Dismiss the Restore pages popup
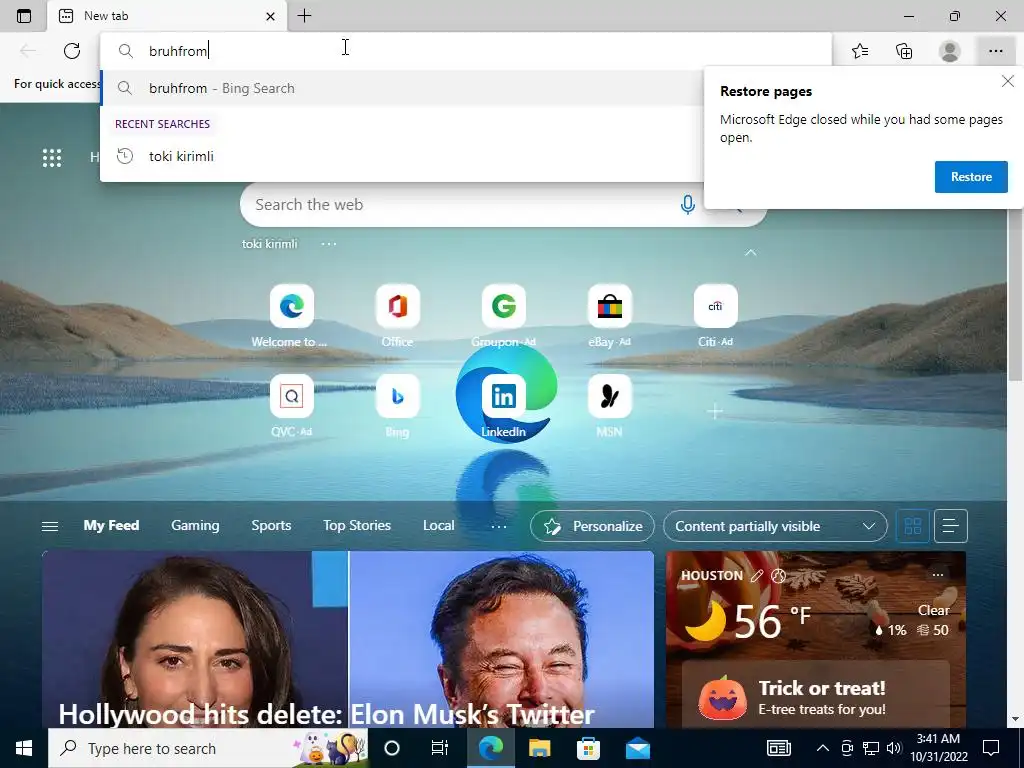1024x768 pixels. [1008, 81]
